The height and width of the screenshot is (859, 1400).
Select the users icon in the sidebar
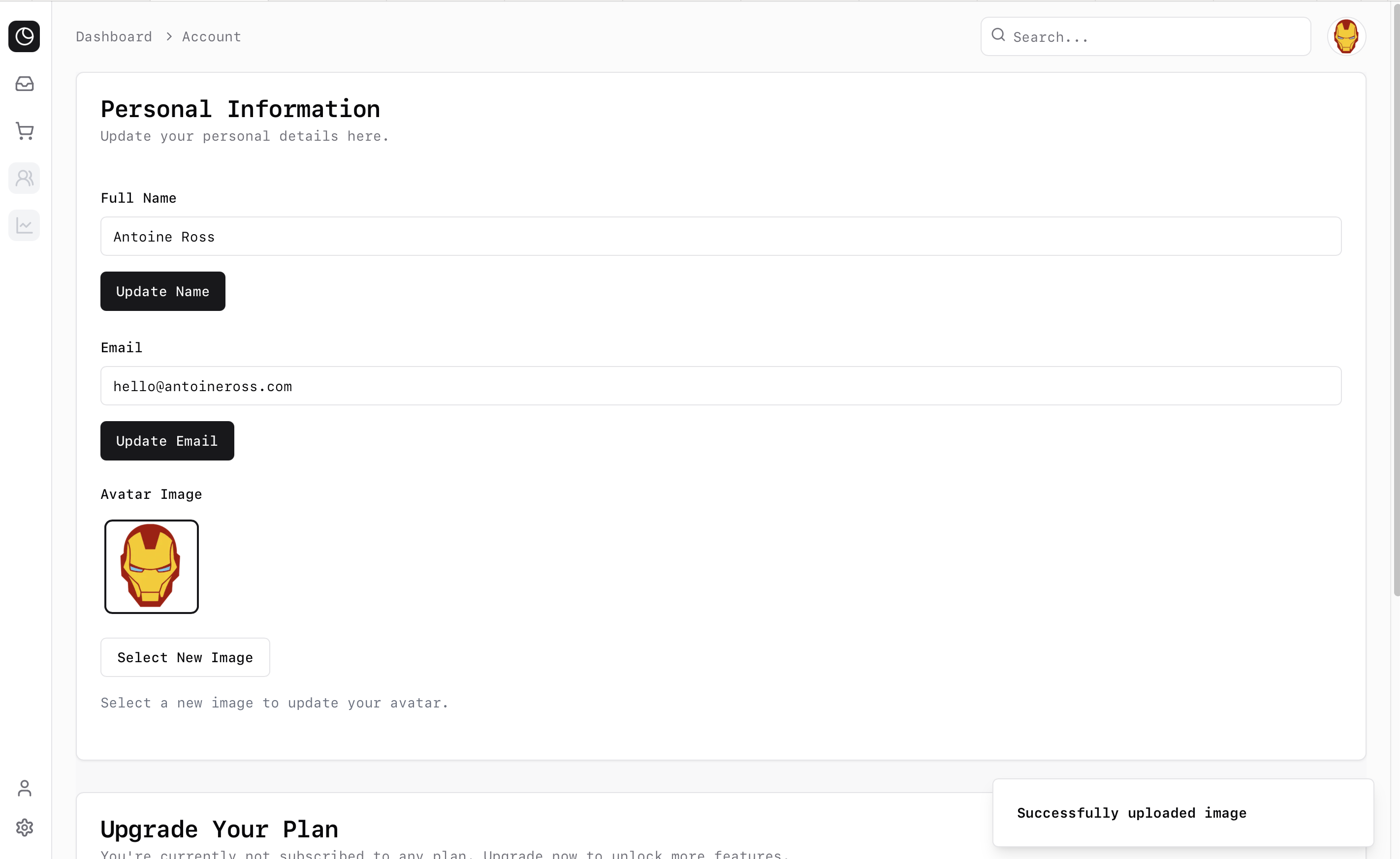click(24, 179)
